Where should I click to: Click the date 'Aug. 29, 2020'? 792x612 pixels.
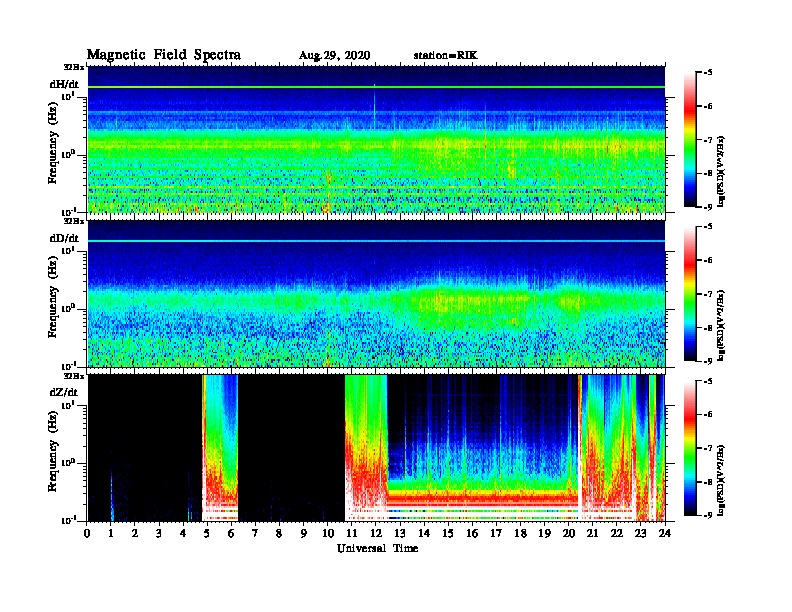click(334, 56)
